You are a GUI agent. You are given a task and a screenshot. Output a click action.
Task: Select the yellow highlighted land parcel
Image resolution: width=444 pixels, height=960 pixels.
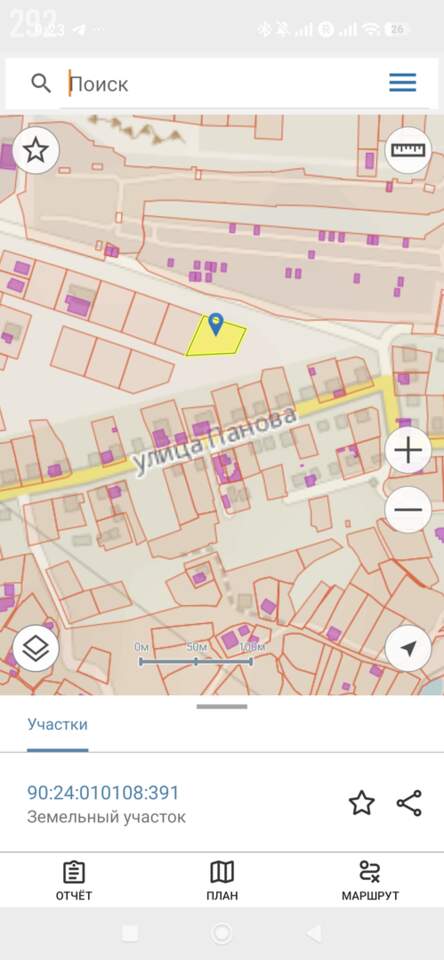click(x=216, y=340)
